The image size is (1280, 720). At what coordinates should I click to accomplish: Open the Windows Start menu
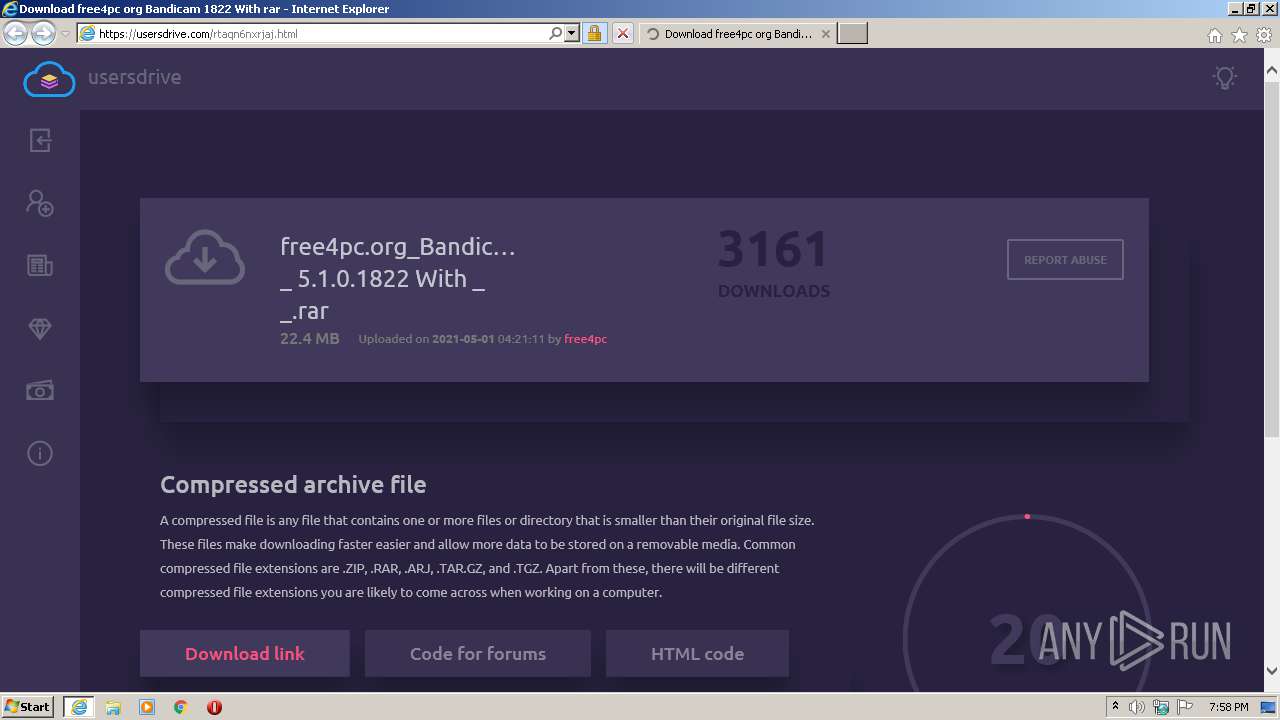28,706
